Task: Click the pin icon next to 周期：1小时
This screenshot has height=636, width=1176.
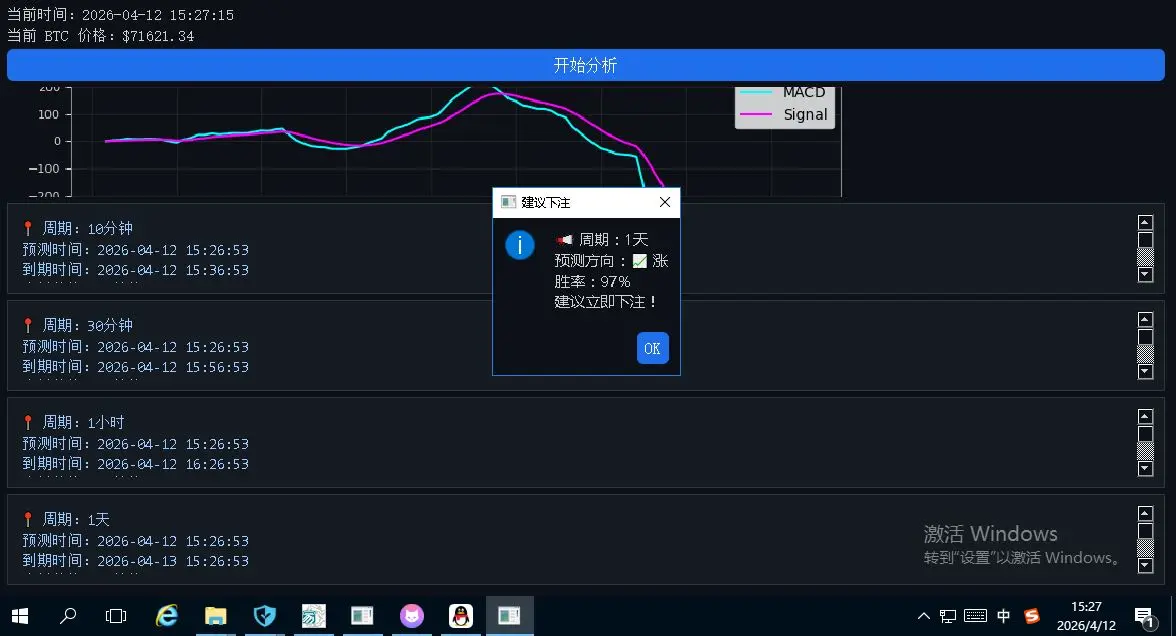Action: (28, 422)
